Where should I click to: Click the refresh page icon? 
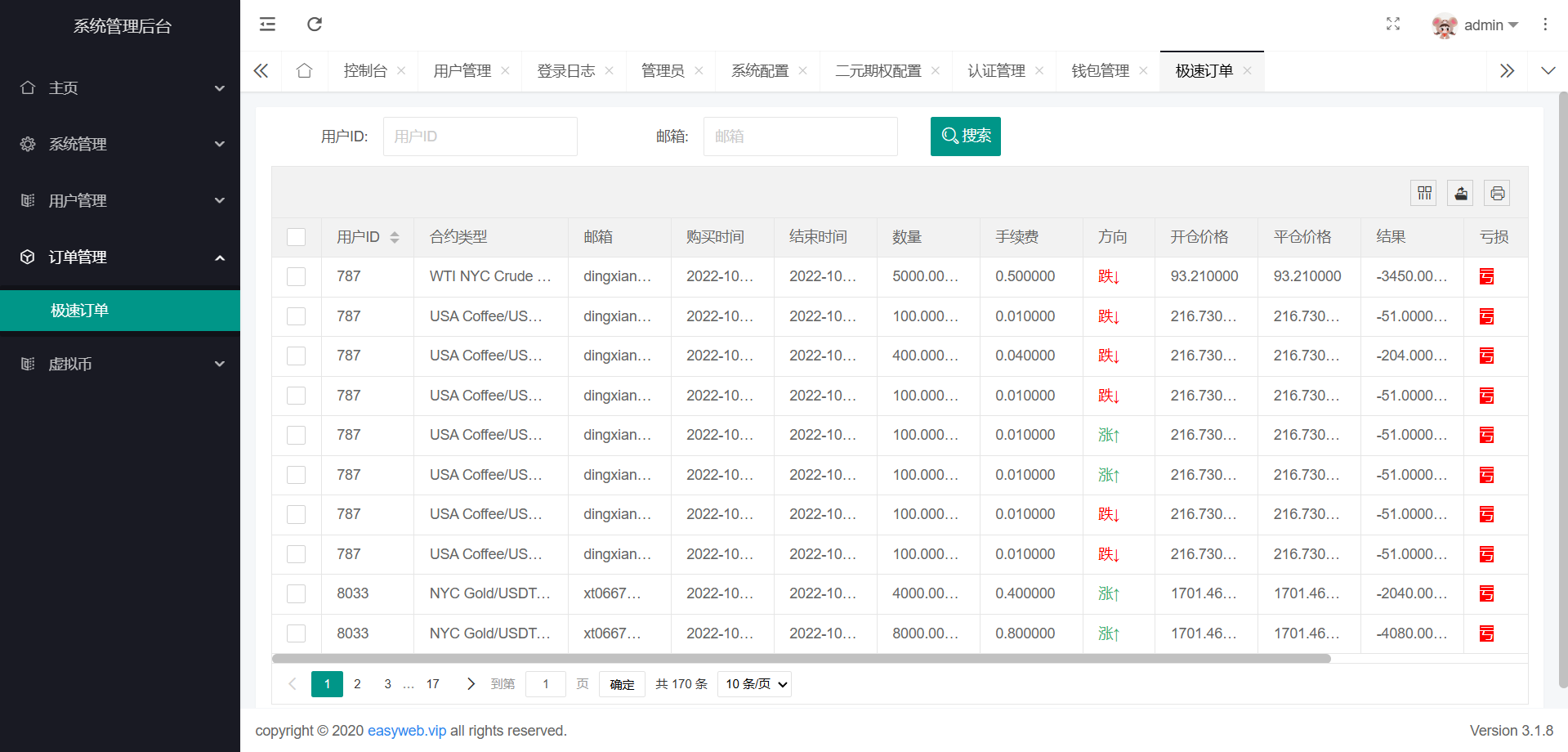pos(315,25)
